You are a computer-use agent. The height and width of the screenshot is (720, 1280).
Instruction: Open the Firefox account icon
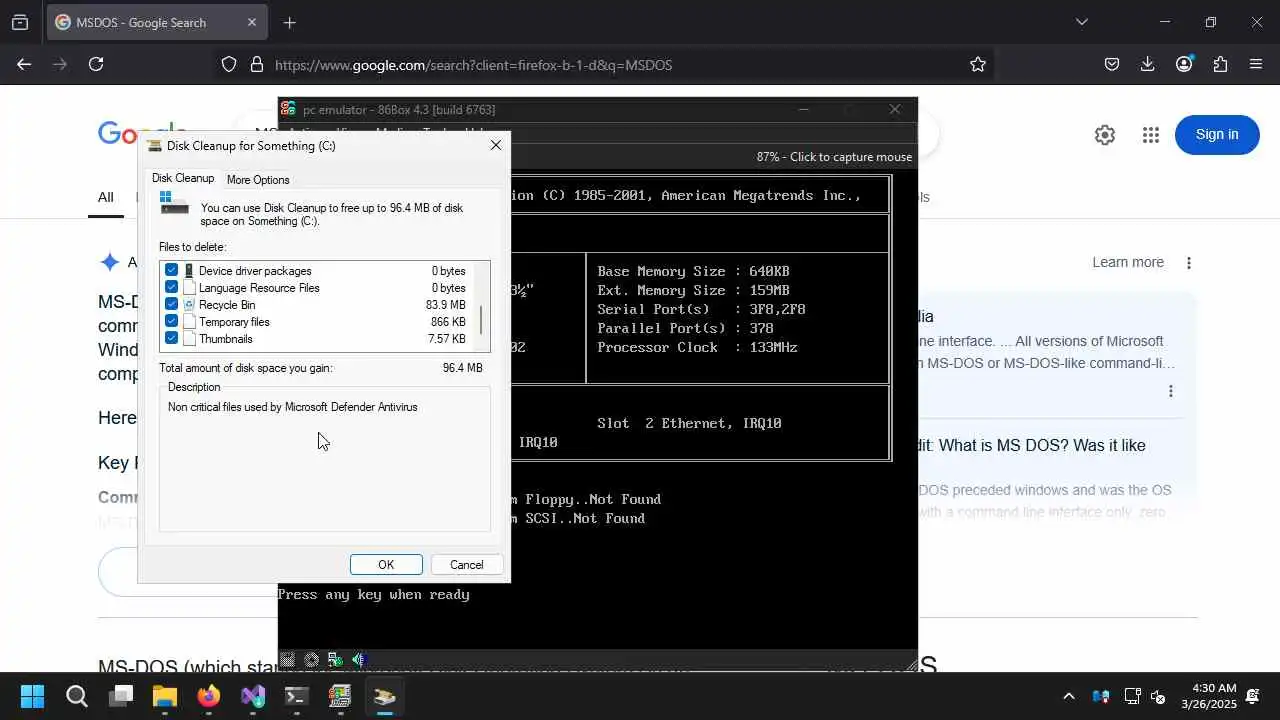(x=1185, y=64)
